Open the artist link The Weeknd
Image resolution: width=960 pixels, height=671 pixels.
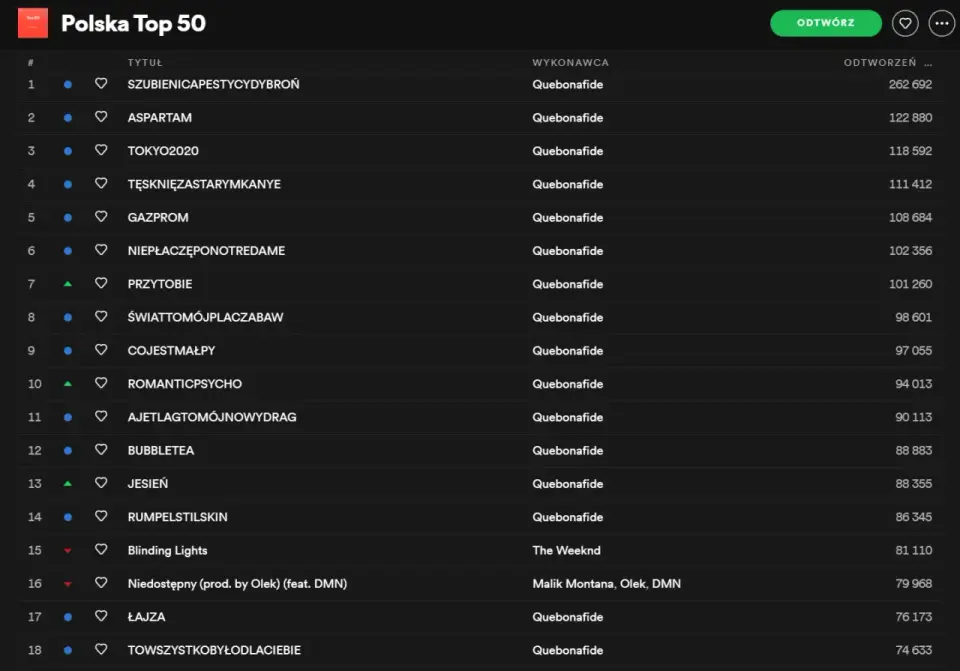566,550
